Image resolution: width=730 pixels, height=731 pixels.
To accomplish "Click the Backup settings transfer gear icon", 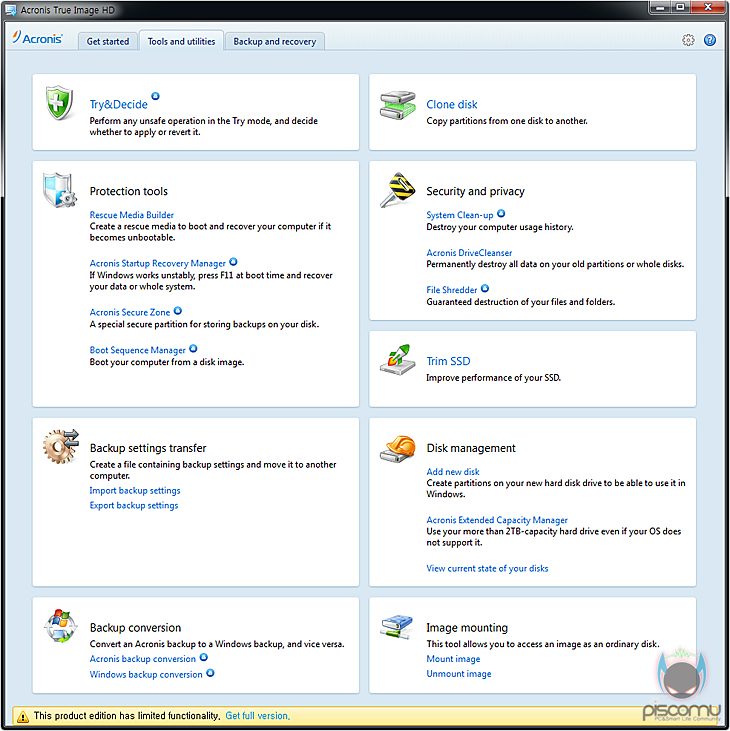I will [x=61, y=447].
